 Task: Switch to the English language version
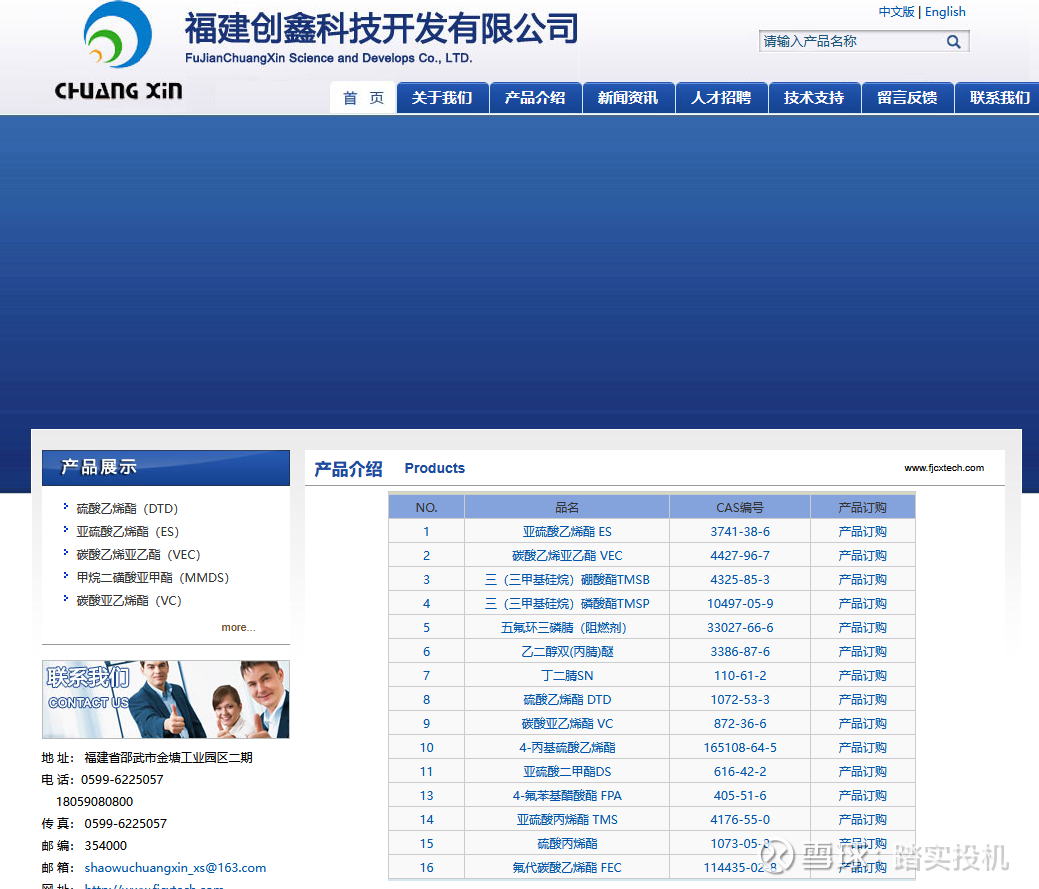pos(945,12)
